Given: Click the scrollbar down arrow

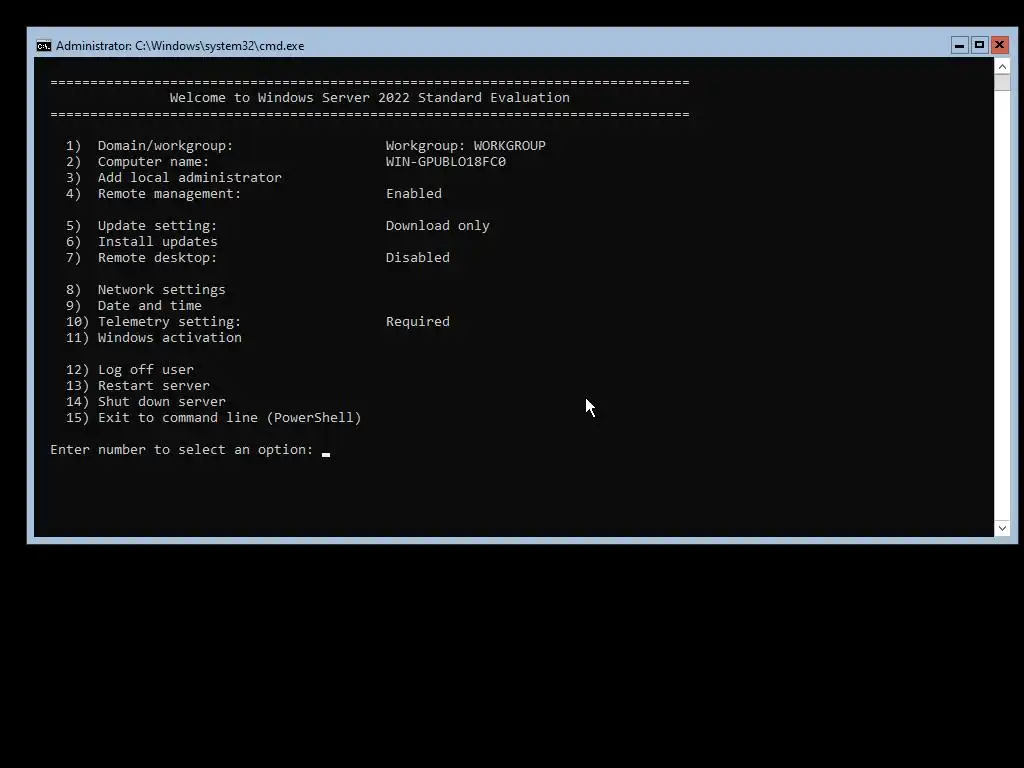Looking at the screenshot, I should (1002, 528).
